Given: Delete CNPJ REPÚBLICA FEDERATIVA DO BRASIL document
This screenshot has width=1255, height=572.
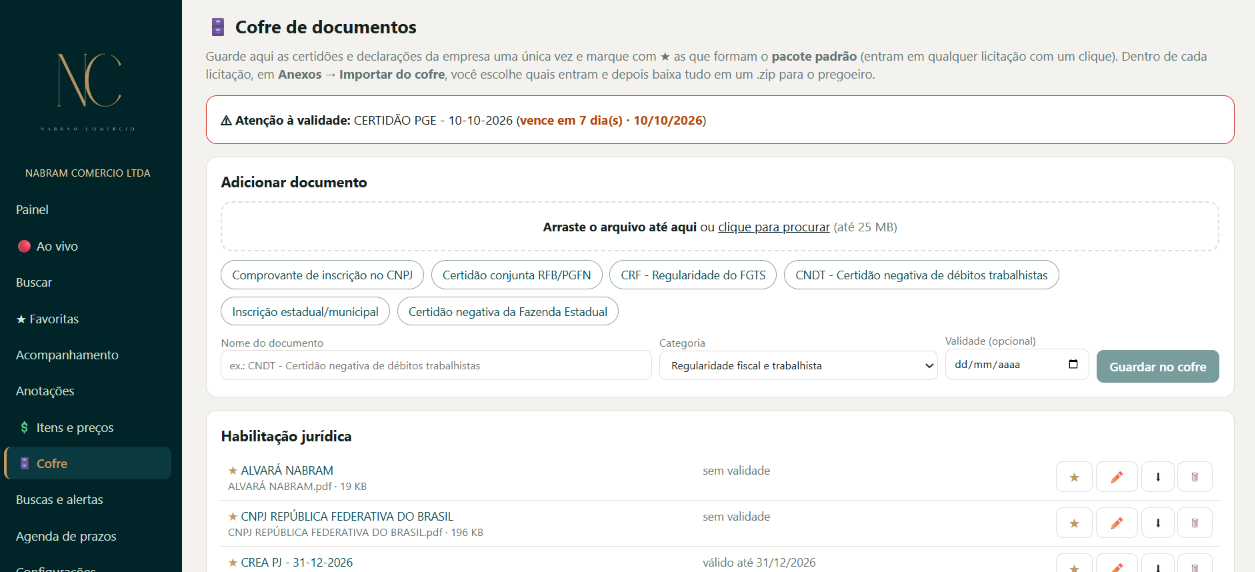Looking at the screenshot, I should tap(1194, 523).
